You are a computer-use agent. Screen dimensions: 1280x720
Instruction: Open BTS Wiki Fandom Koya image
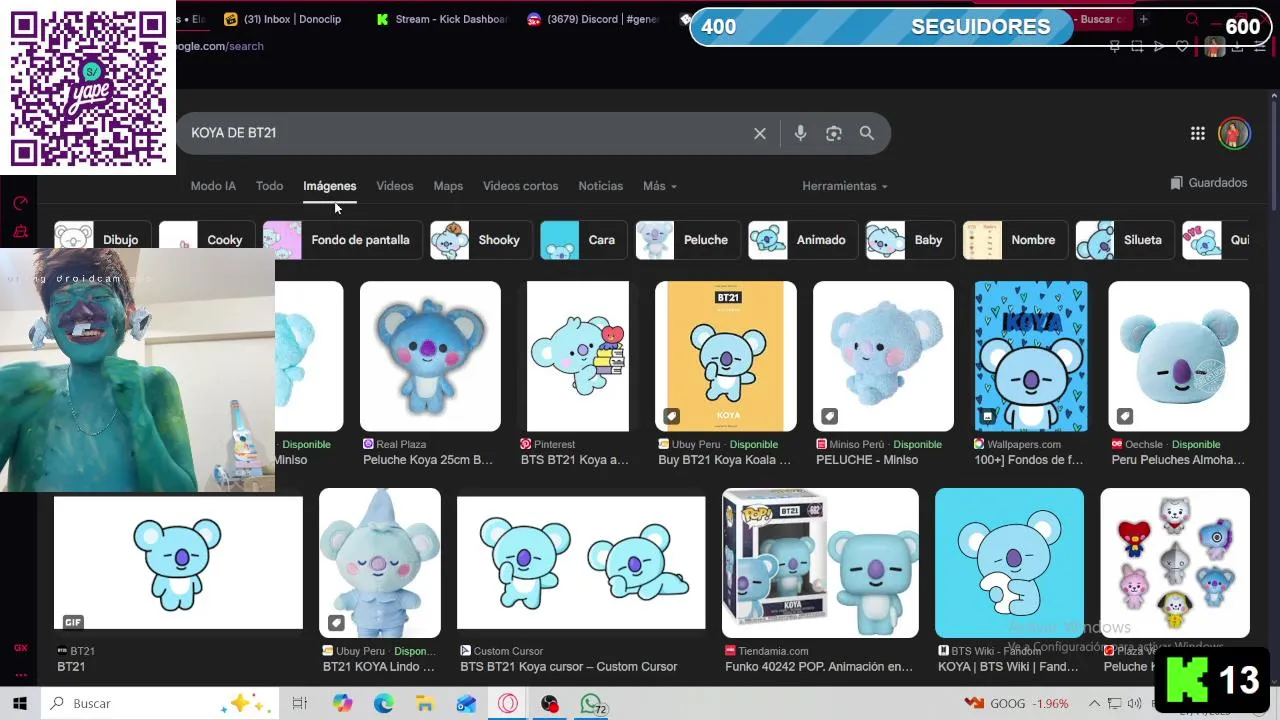[1009, 563]
